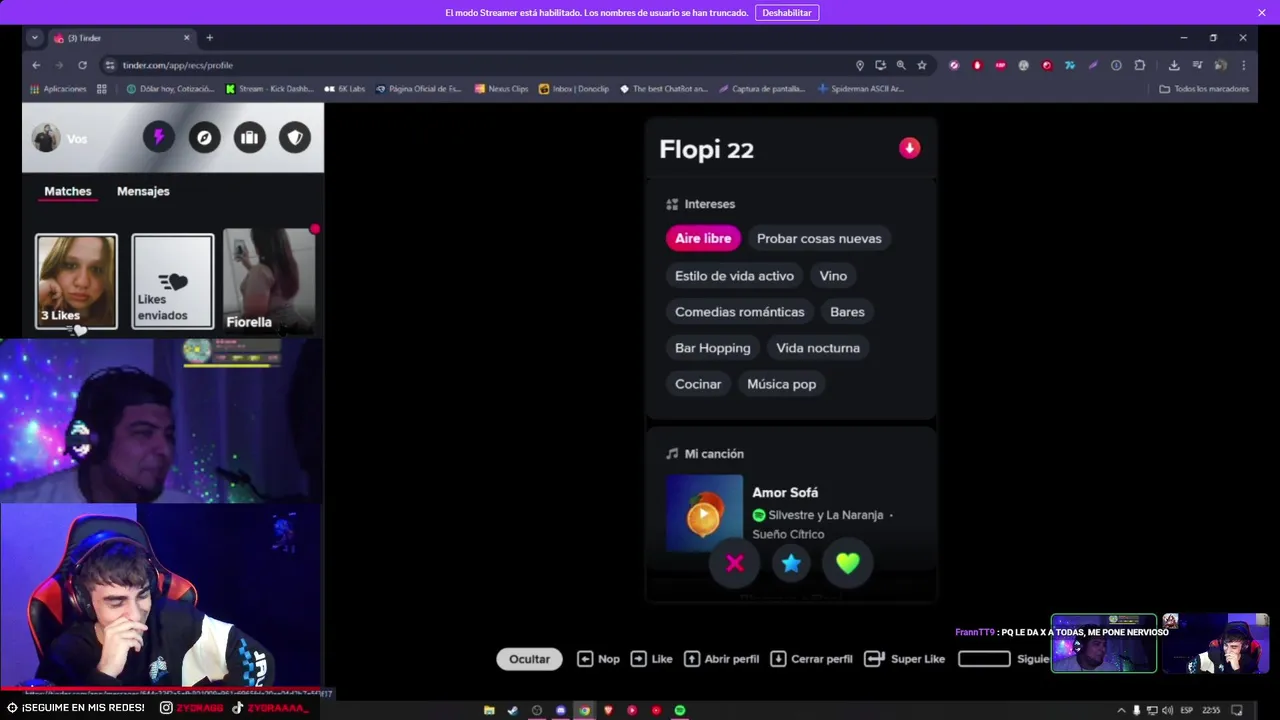Close Flopi's profile with pink arrow button
Viewport: 1280px width, 720px height.
pos(909,148)
